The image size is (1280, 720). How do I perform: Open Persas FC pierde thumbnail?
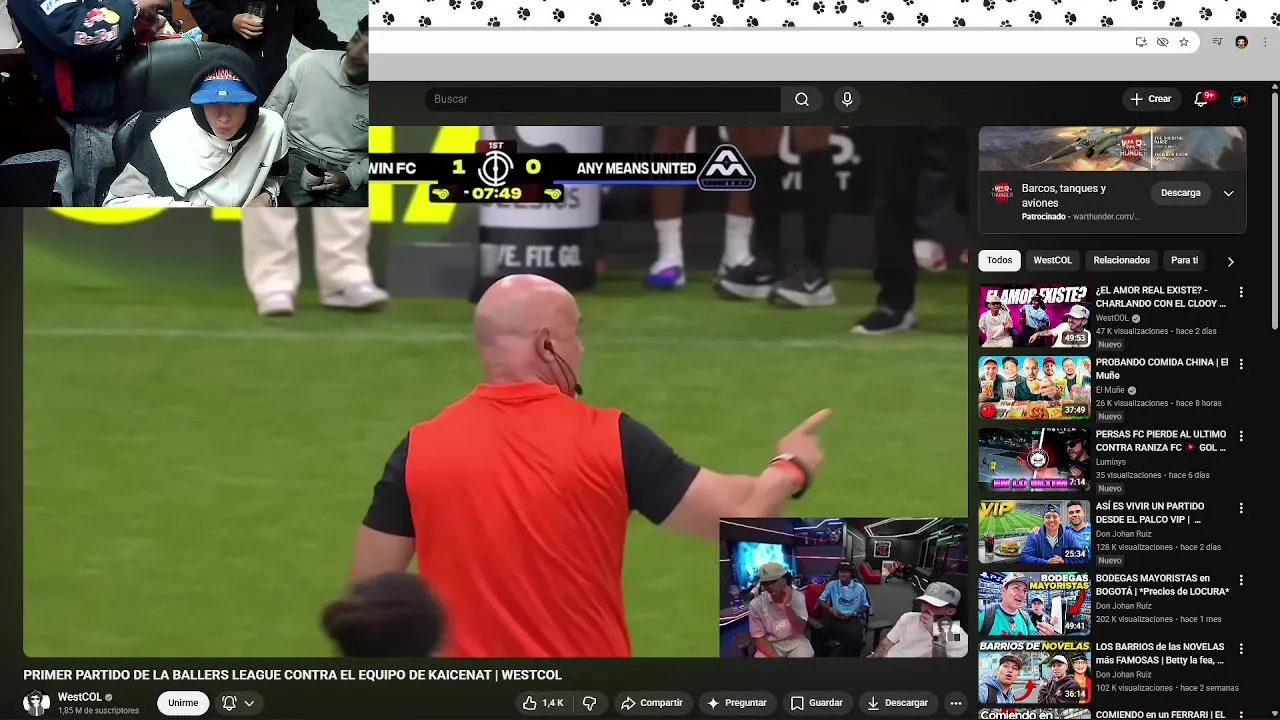pos(1034,460)
